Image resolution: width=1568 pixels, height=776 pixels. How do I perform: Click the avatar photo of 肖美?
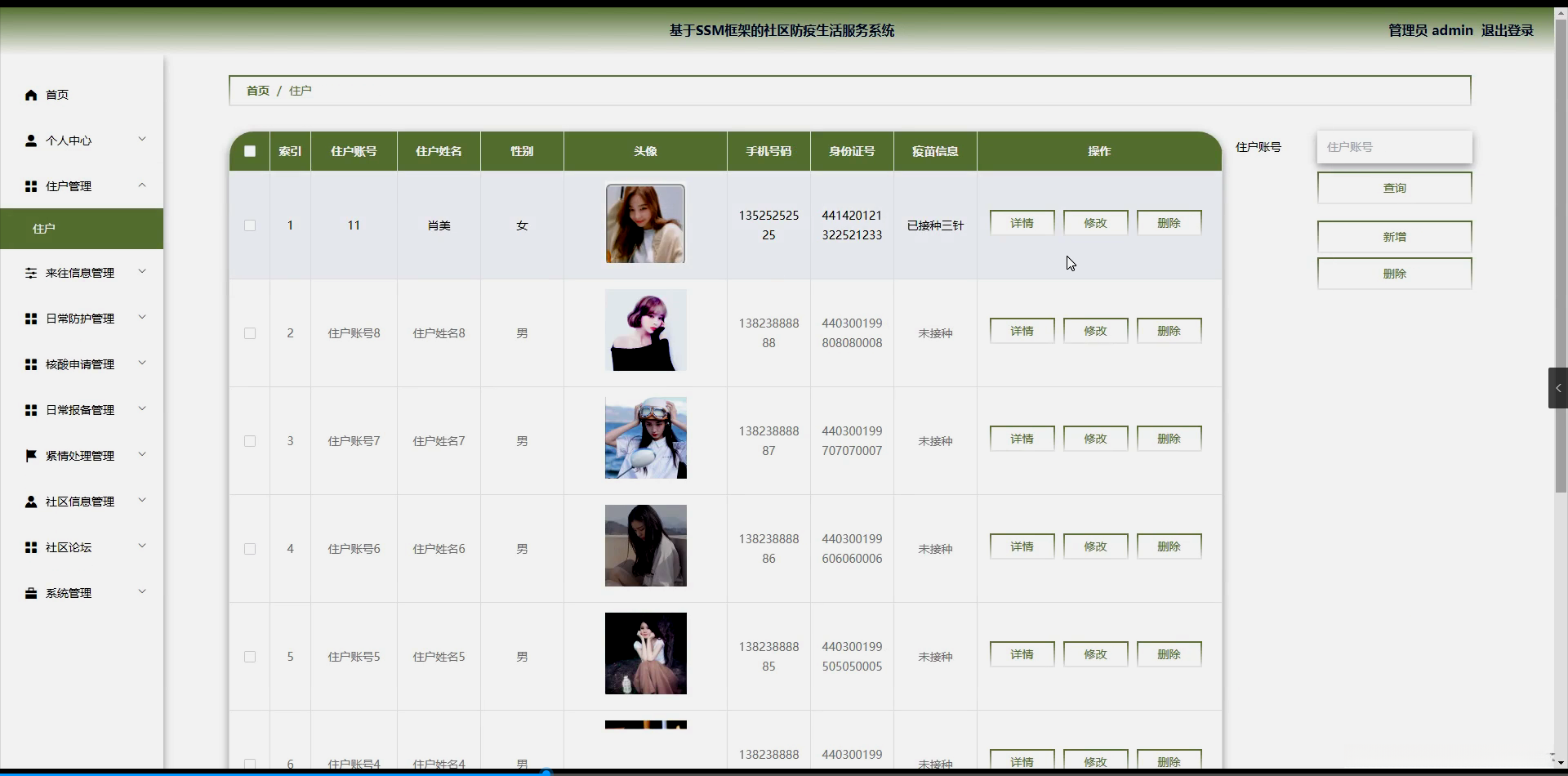pyautogui.click(x=645, y=224)
